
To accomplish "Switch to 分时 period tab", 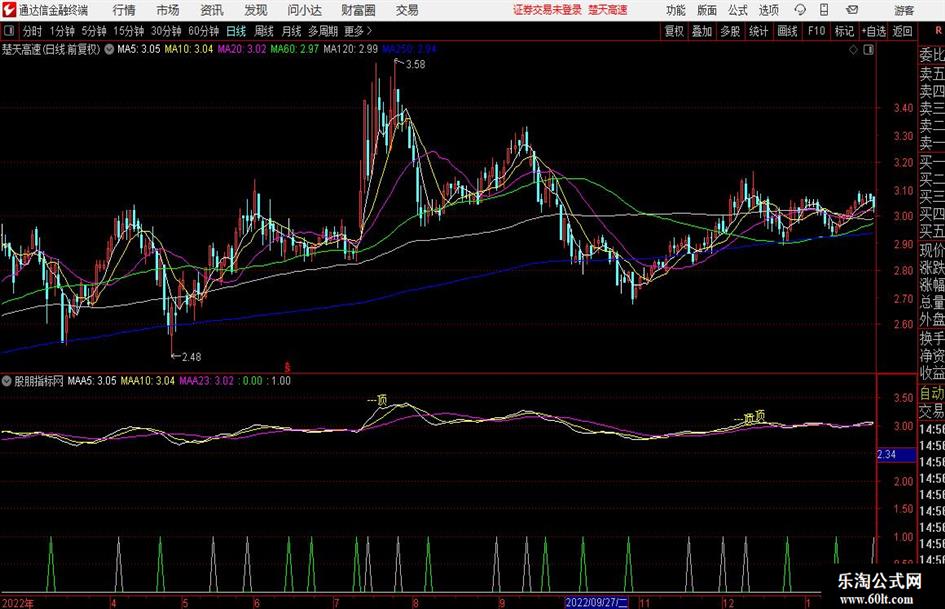I will pyautogui.click(x=32, y=31).
